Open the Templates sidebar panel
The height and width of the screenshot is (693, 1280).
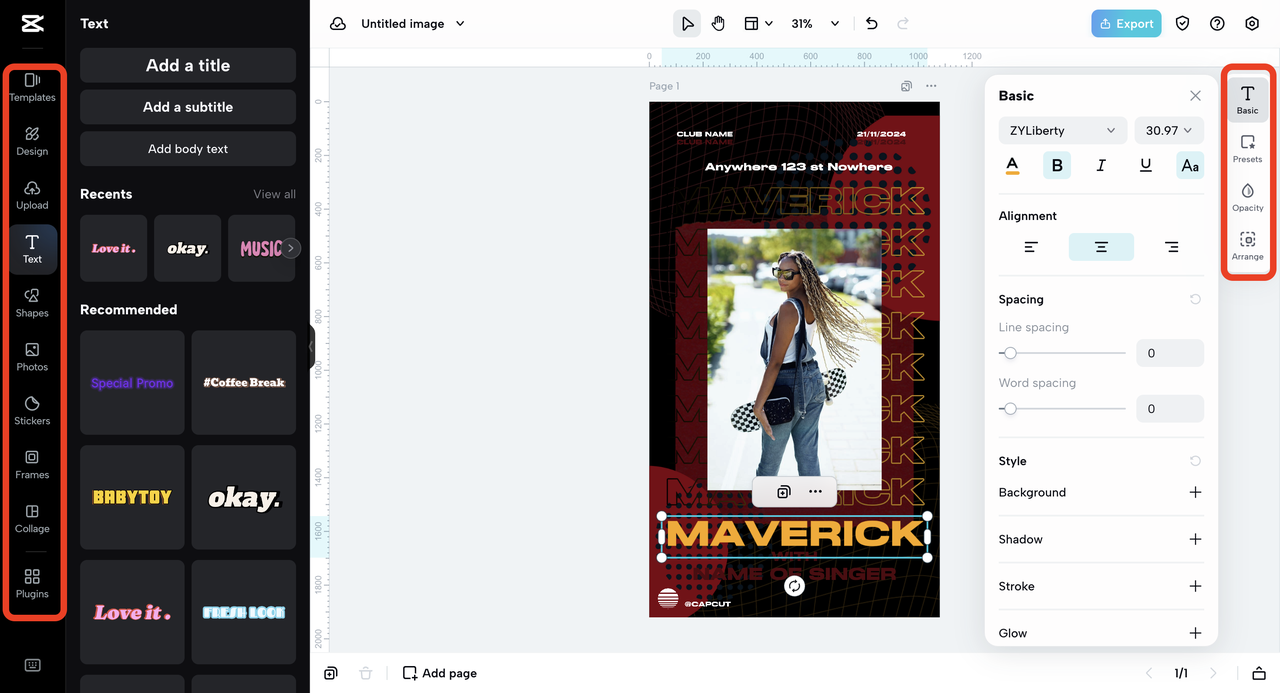coord(32,87)
